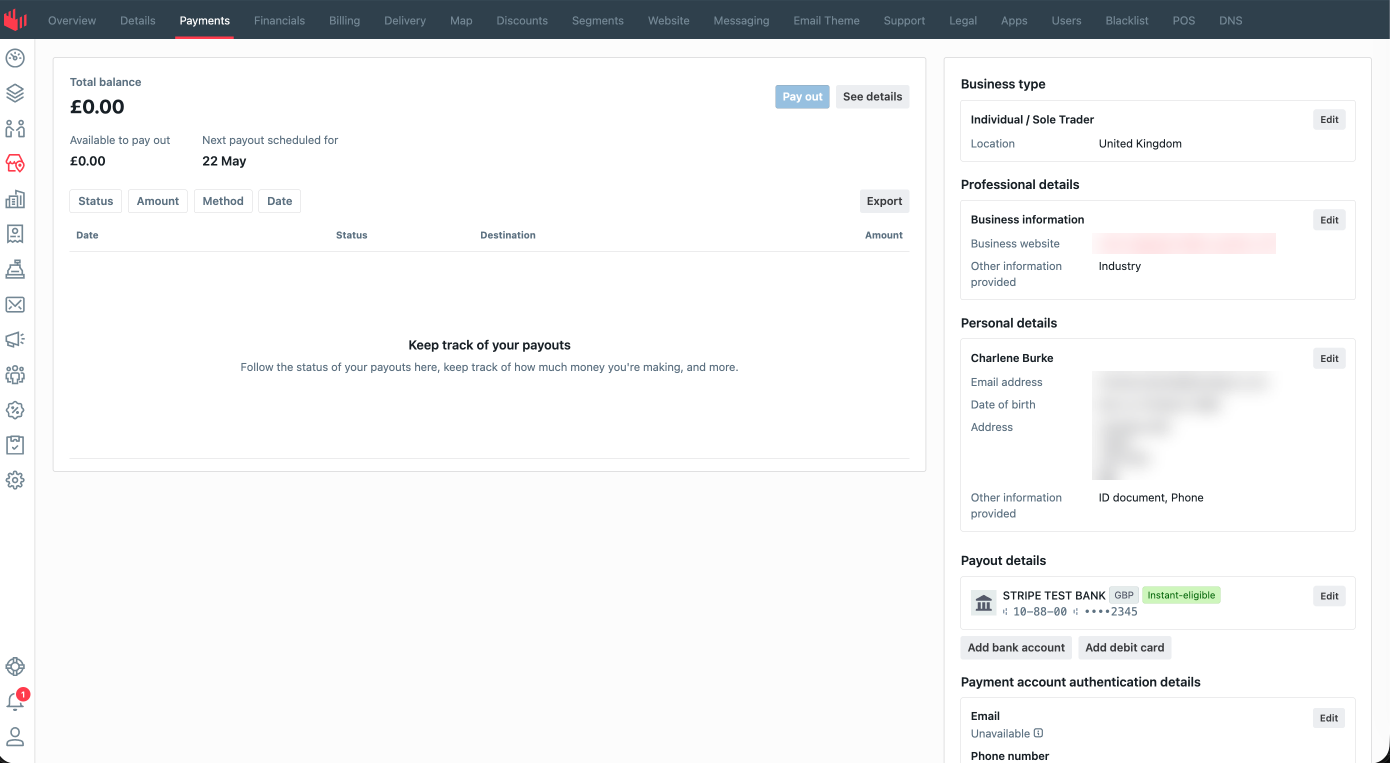Click the Date column header in payouts table
Viewport: 1390px width, 763px height.
pos(87,235)
